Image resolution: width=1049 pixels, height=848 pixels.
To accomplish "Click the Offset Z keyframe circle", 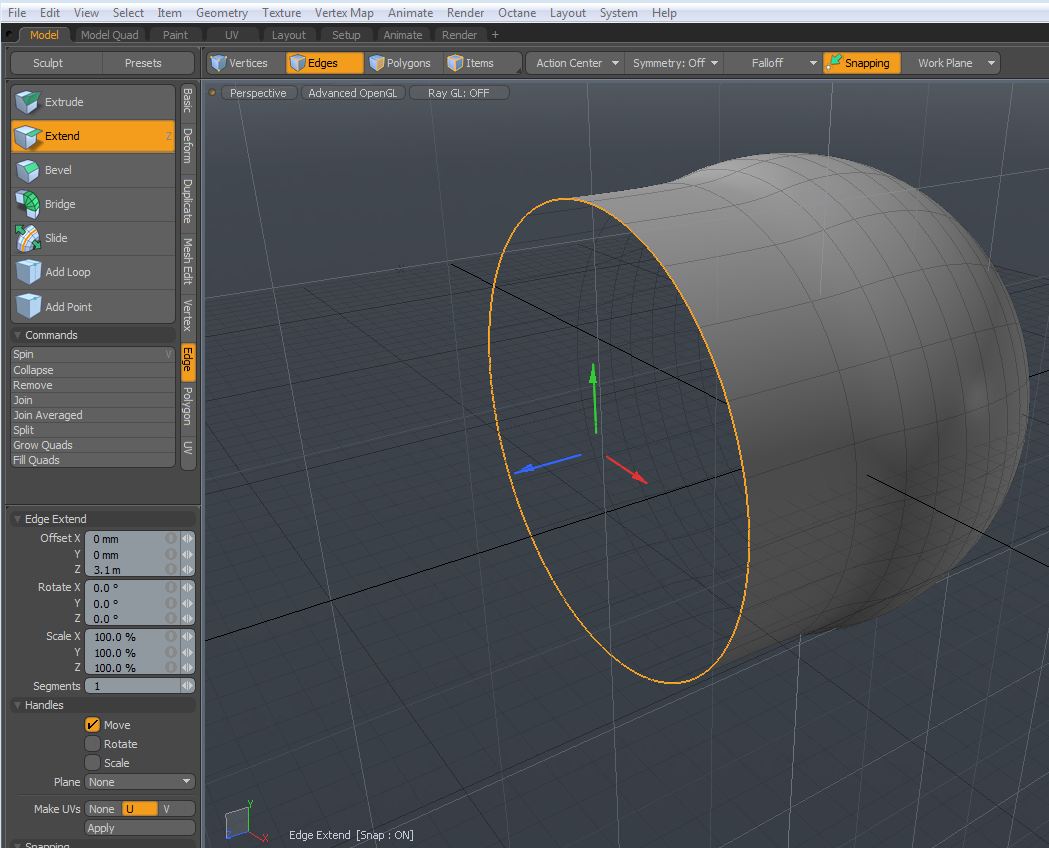I will point(171,570).
